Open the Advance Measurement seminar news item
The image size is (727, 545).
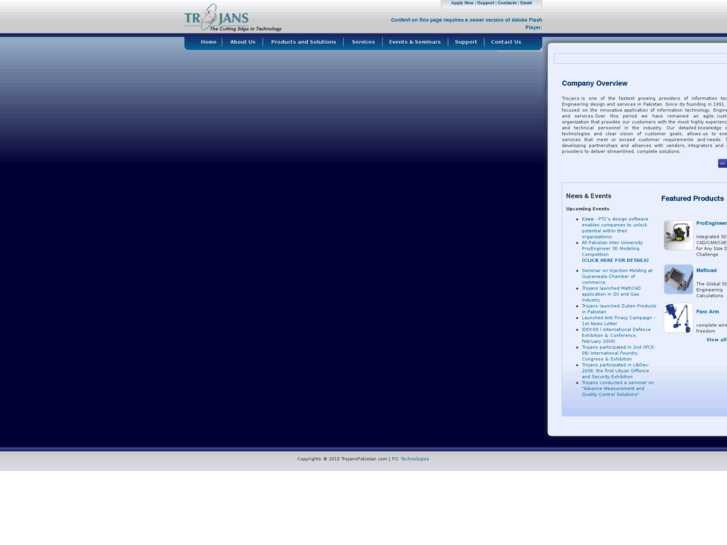[x=618, y=388]
